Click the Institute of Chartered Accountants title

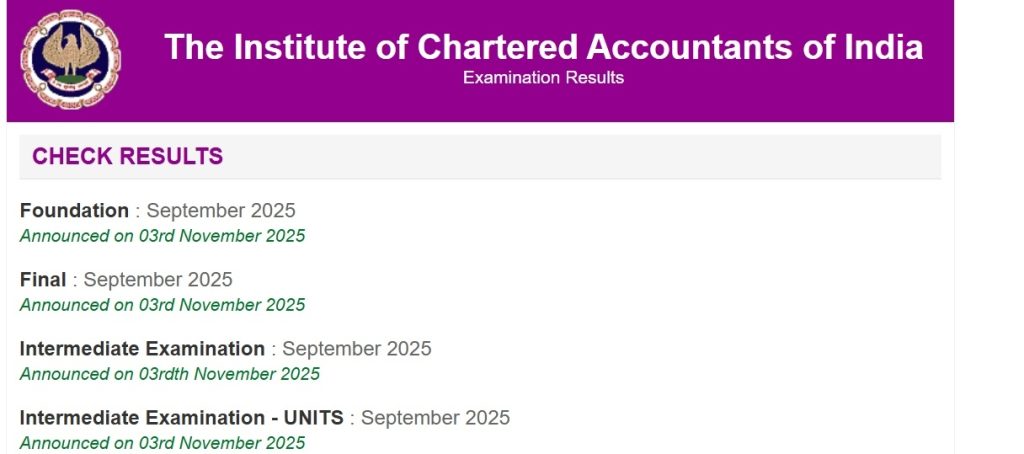coord(543,47)
